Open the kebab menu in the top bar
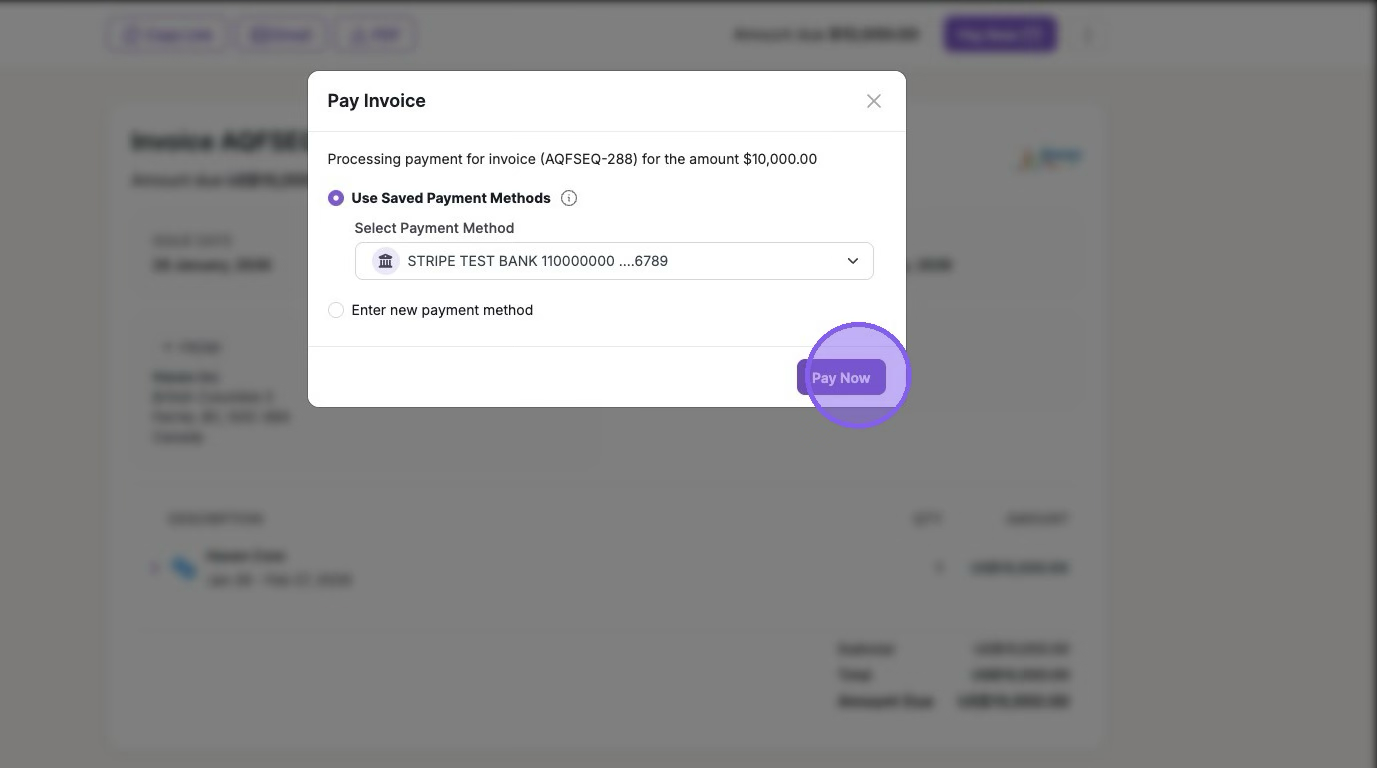This screenshot has height=768, width=1377. tap(1088, 36)
